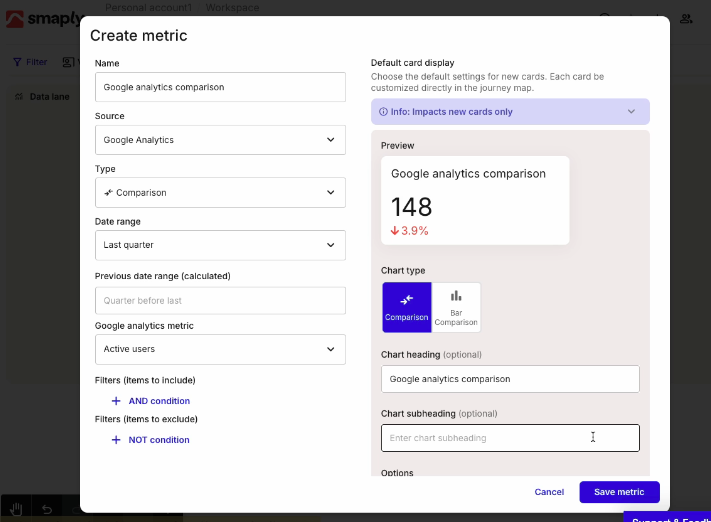Click the Name input field

click(x=220, y=87)
